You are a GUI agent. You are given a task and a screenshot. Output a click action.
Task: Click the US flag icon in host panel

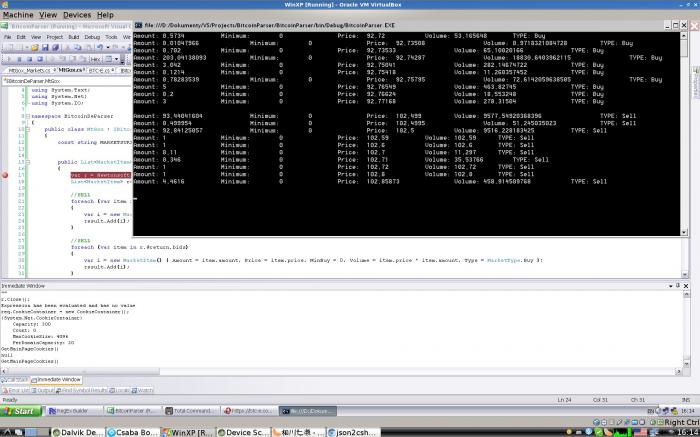click(x=640, y=432)
